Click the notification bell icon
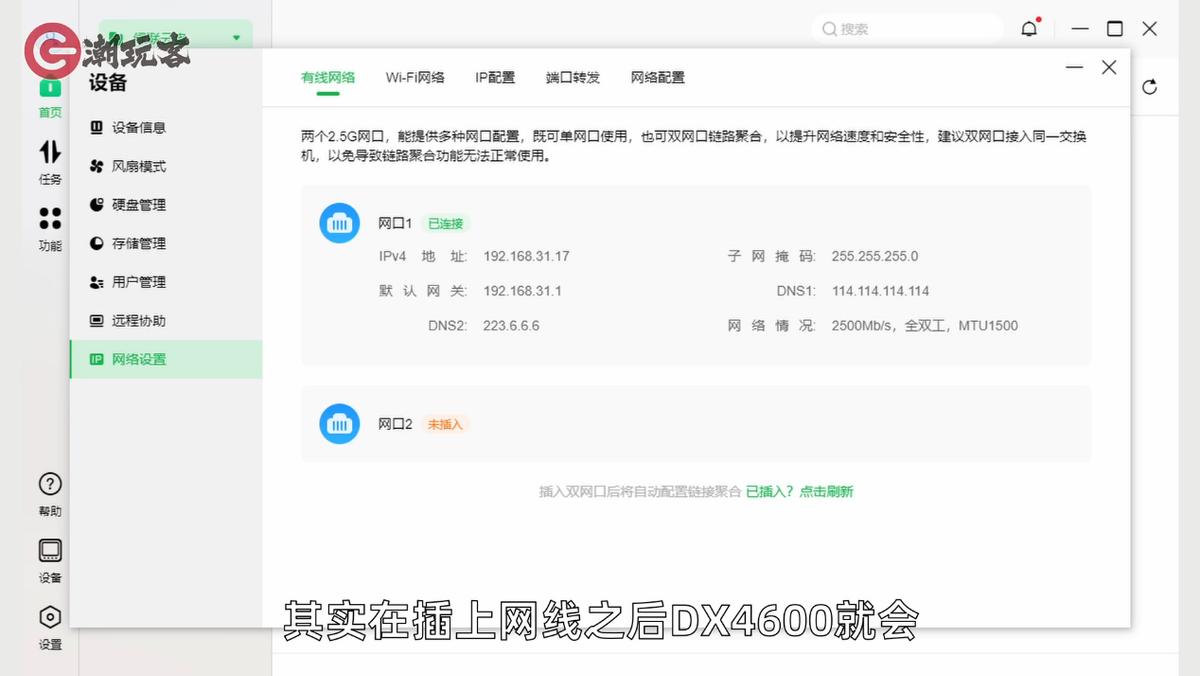 pyautogui.click(x=1029, y=28)
